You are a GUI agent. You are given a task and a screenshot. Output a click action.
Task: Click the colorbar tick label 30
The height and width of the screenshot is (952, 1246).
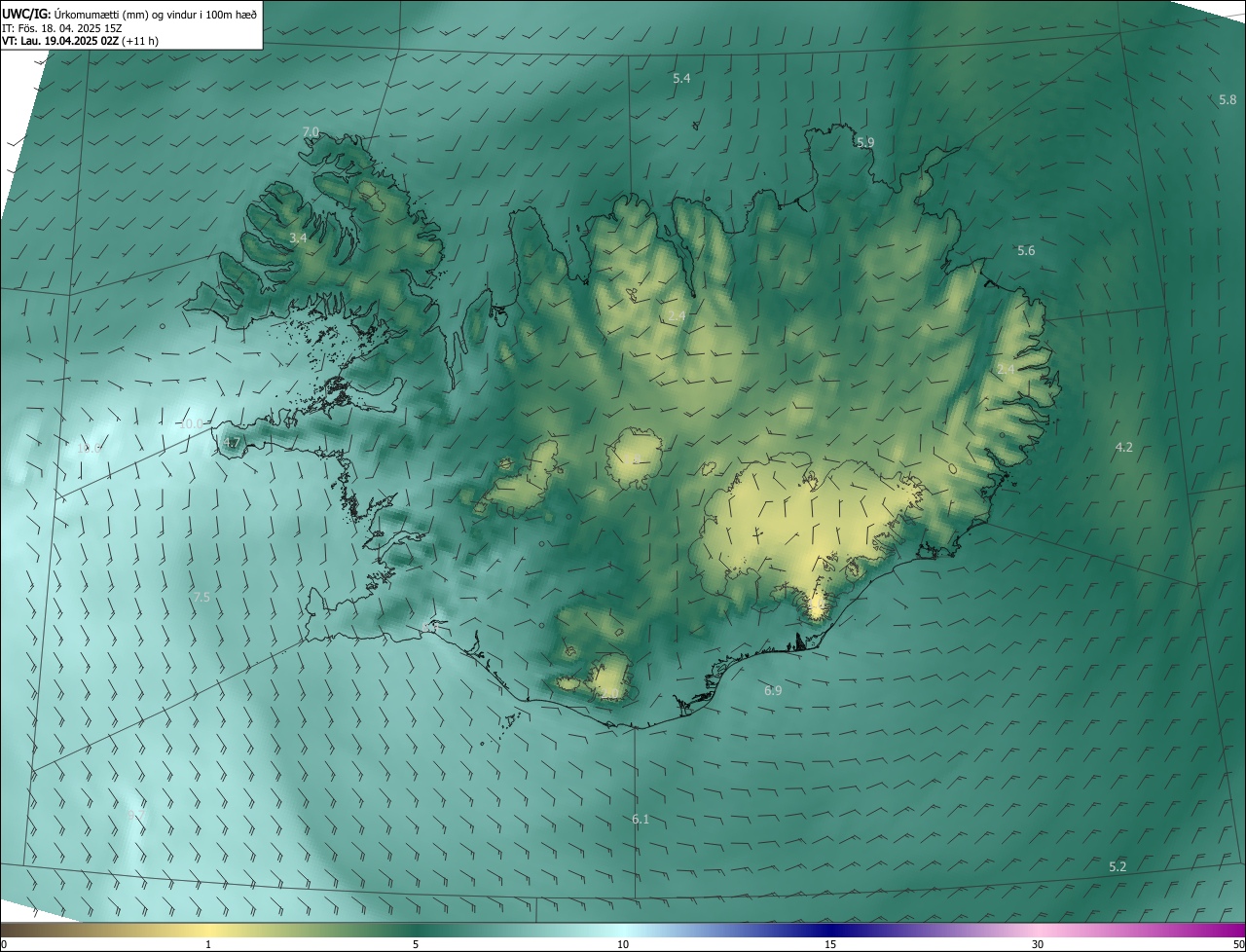click(1038, 945)
